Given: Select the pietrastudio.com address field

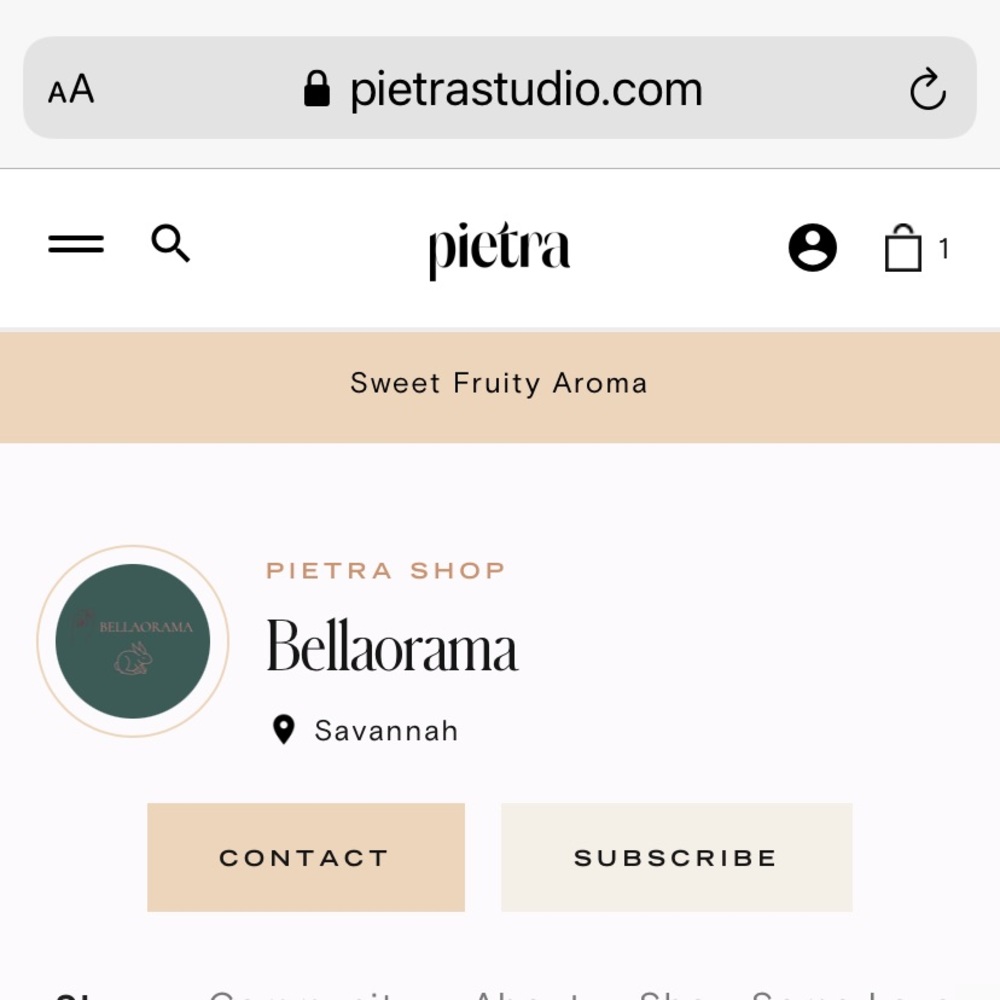Looking at the screenshot, I should coord(500,87).
